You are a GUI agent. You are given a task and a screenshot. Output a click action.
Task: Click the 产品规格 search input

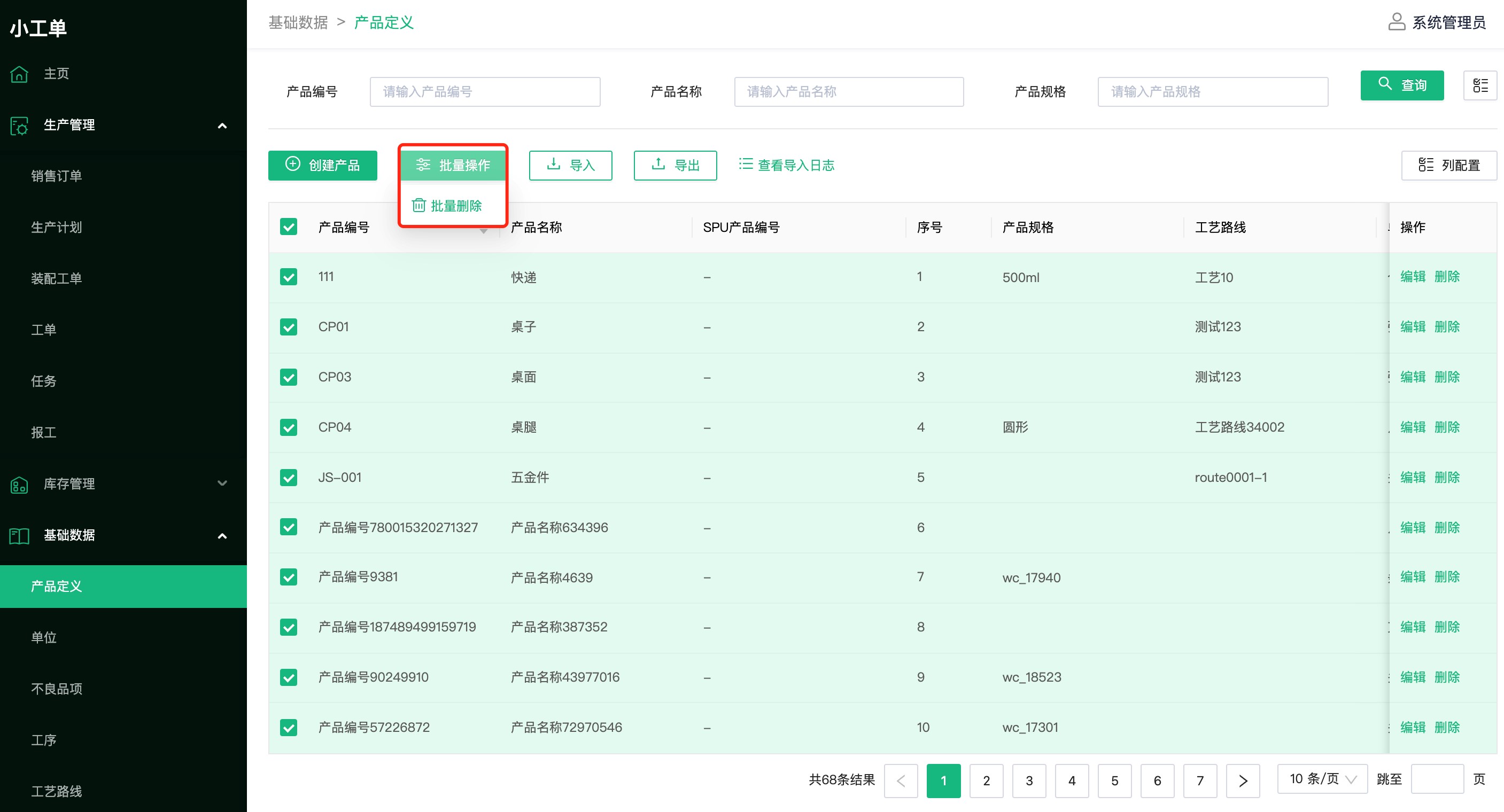point(1213,92)
